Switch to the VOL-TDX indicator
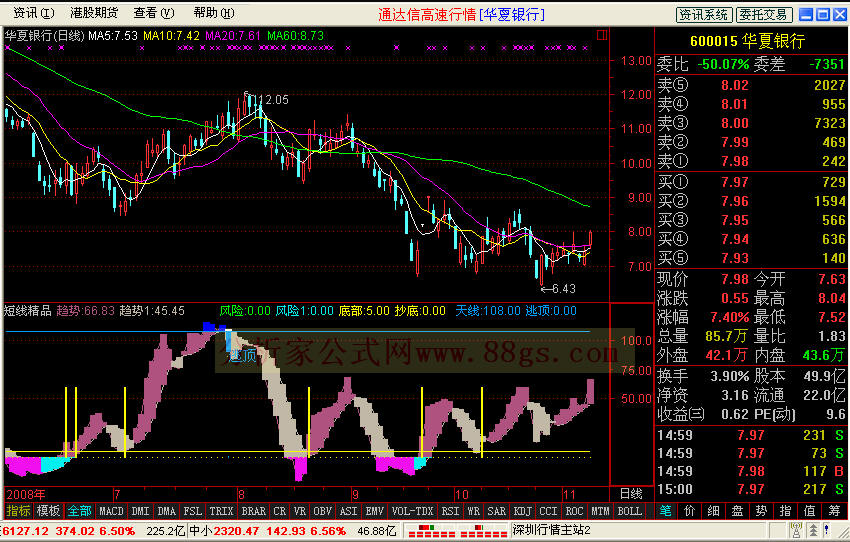This screenshot has height=542, width=850. 413,511
